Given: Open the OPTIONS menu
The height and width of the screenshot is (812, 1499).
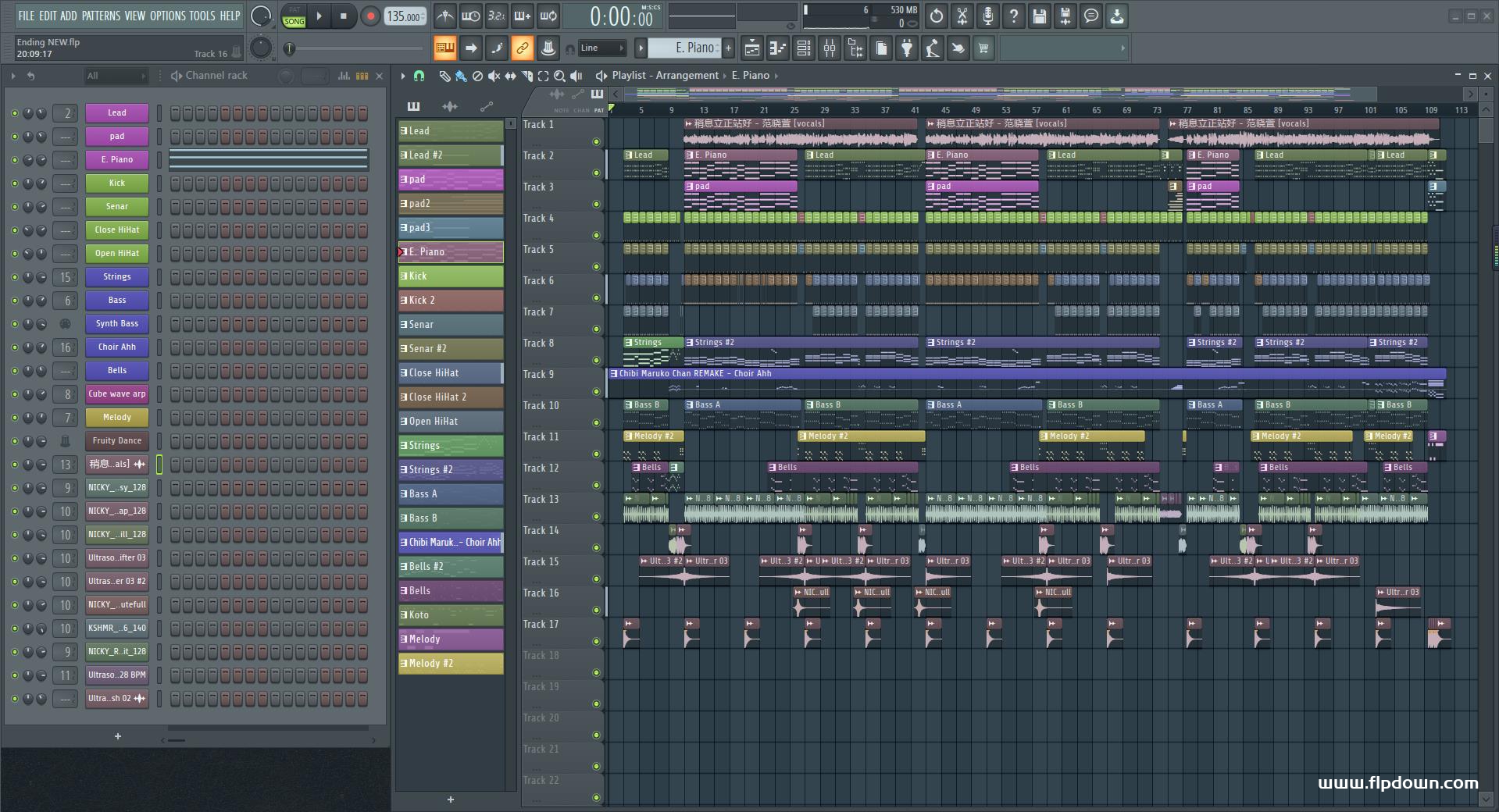Looking at the screenshot, I should [167, 16].
